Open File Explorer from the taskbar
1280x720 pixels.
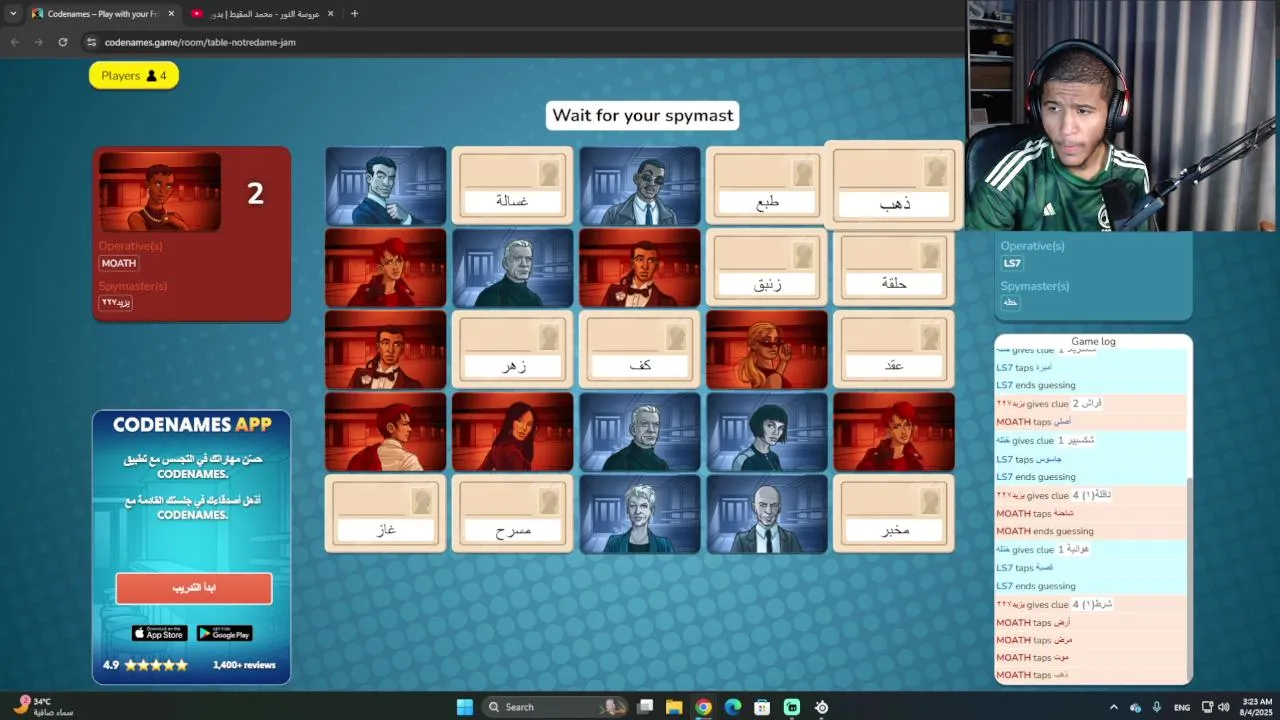[x=674, y=707]
